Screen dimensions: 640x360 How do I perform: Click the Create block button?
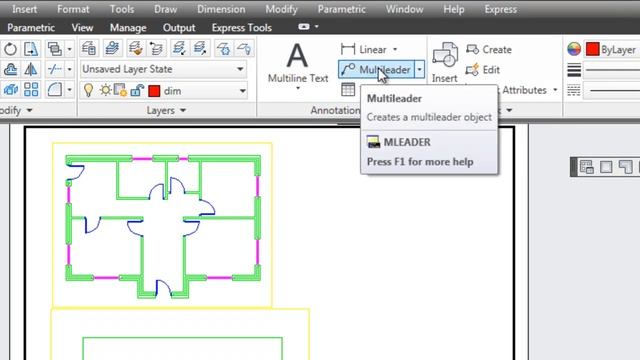click(489, 49)
